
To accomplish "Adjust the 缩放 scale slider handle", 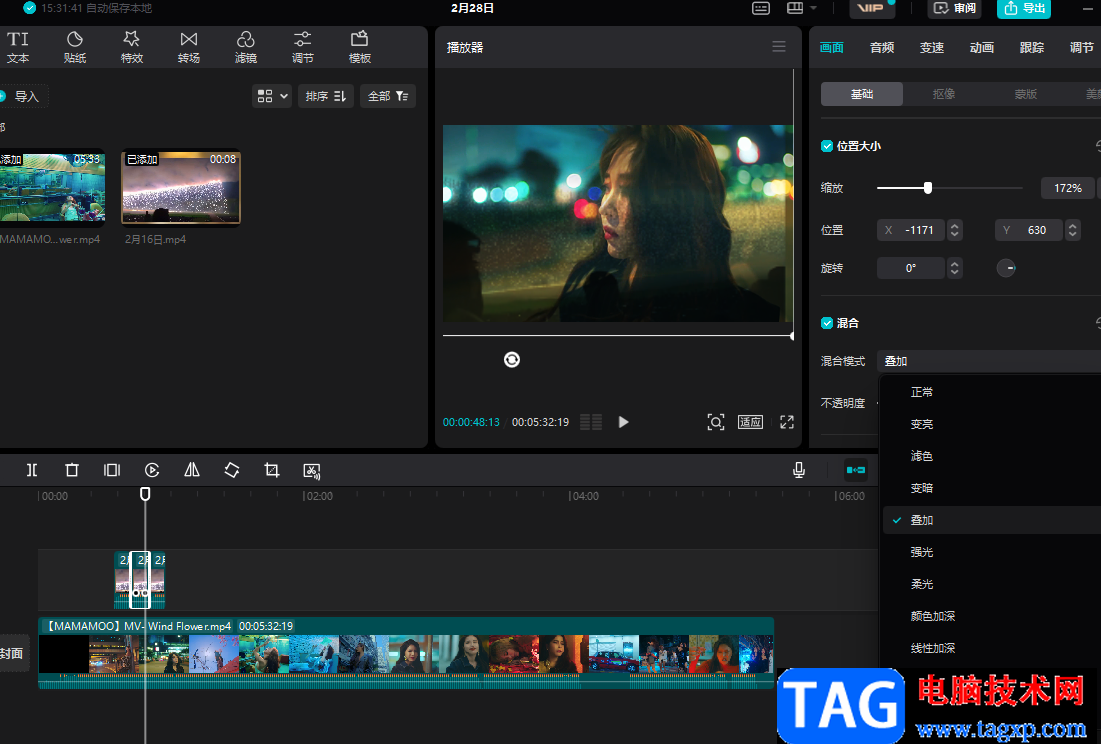I will coord(928,187).
